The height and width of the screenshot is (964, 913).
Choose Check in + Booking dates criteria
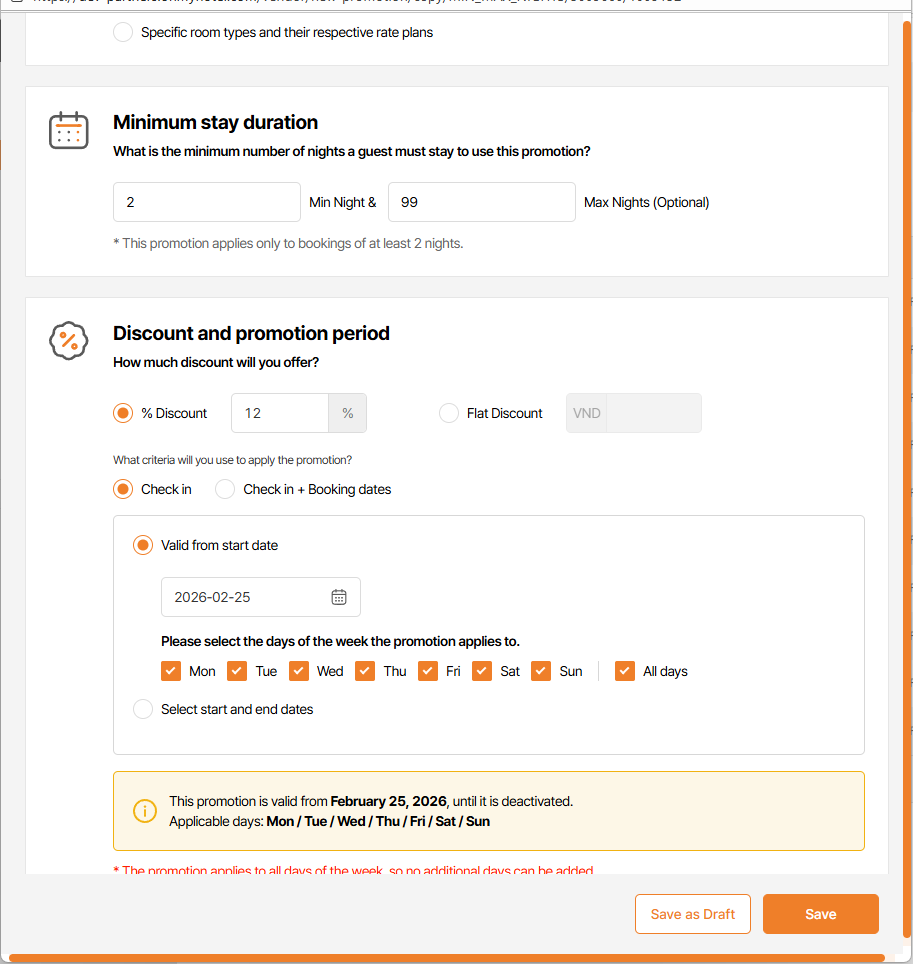(225, 489)
